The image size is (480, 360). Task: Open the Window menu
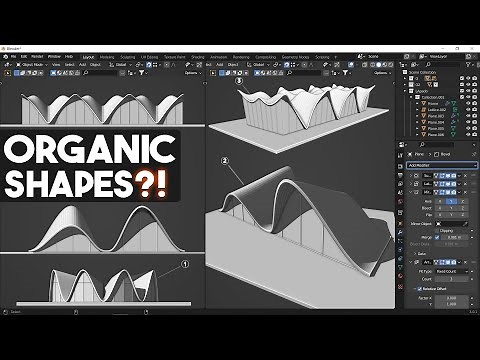point(54,57)
